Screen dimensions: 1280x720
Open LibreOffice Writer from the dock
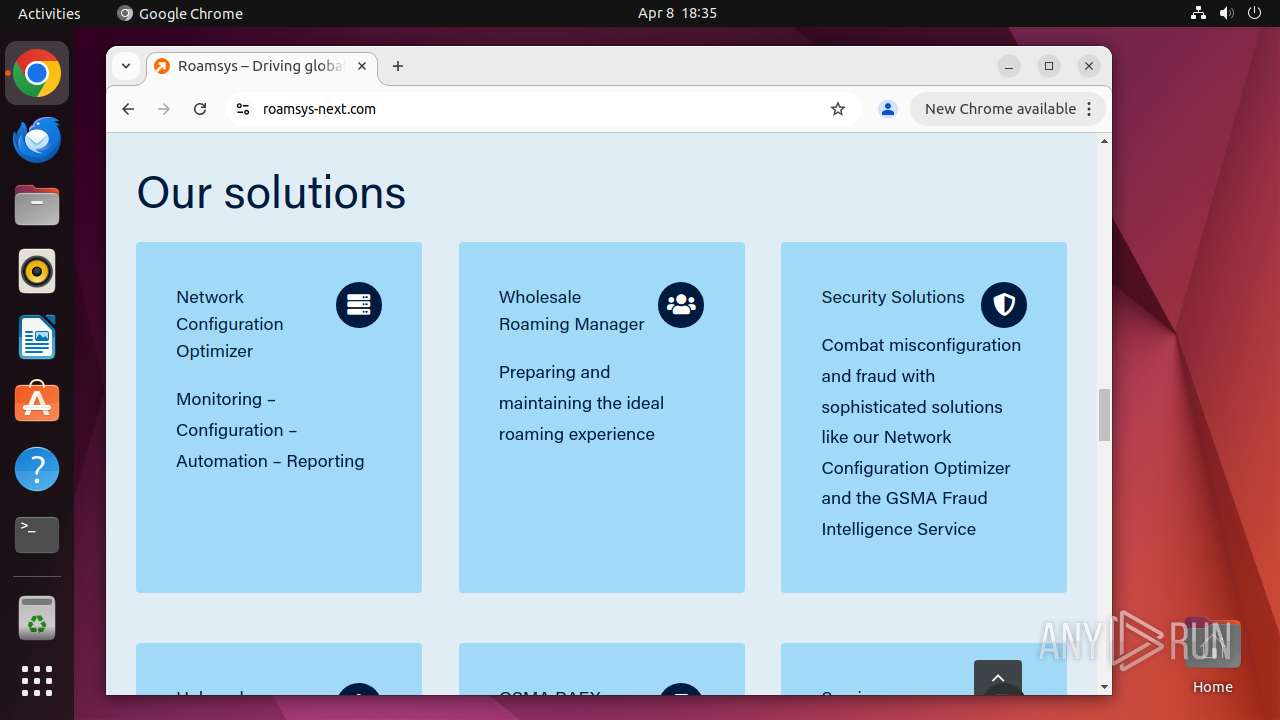[x=37, y=337]
